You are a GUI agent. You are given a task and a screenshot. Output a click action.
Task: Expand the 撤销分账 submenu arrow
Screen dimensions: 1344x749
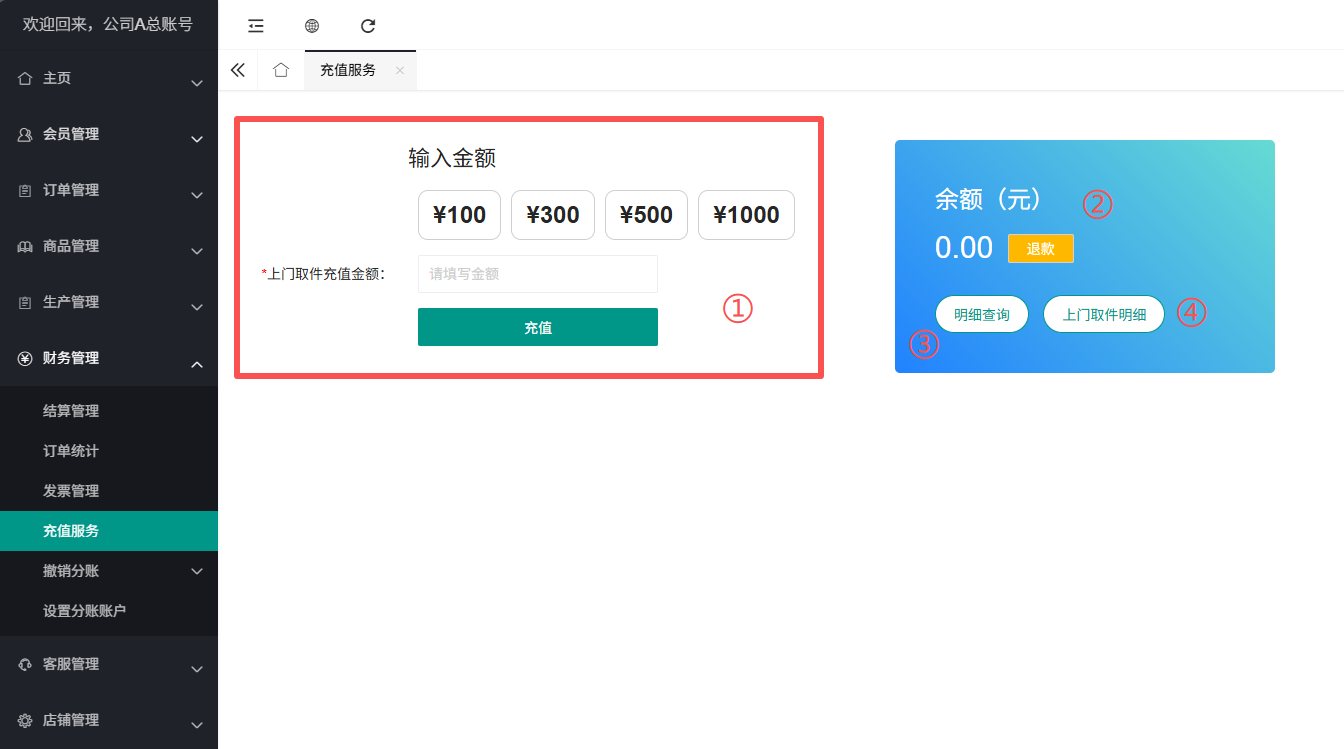click(197, 571)
